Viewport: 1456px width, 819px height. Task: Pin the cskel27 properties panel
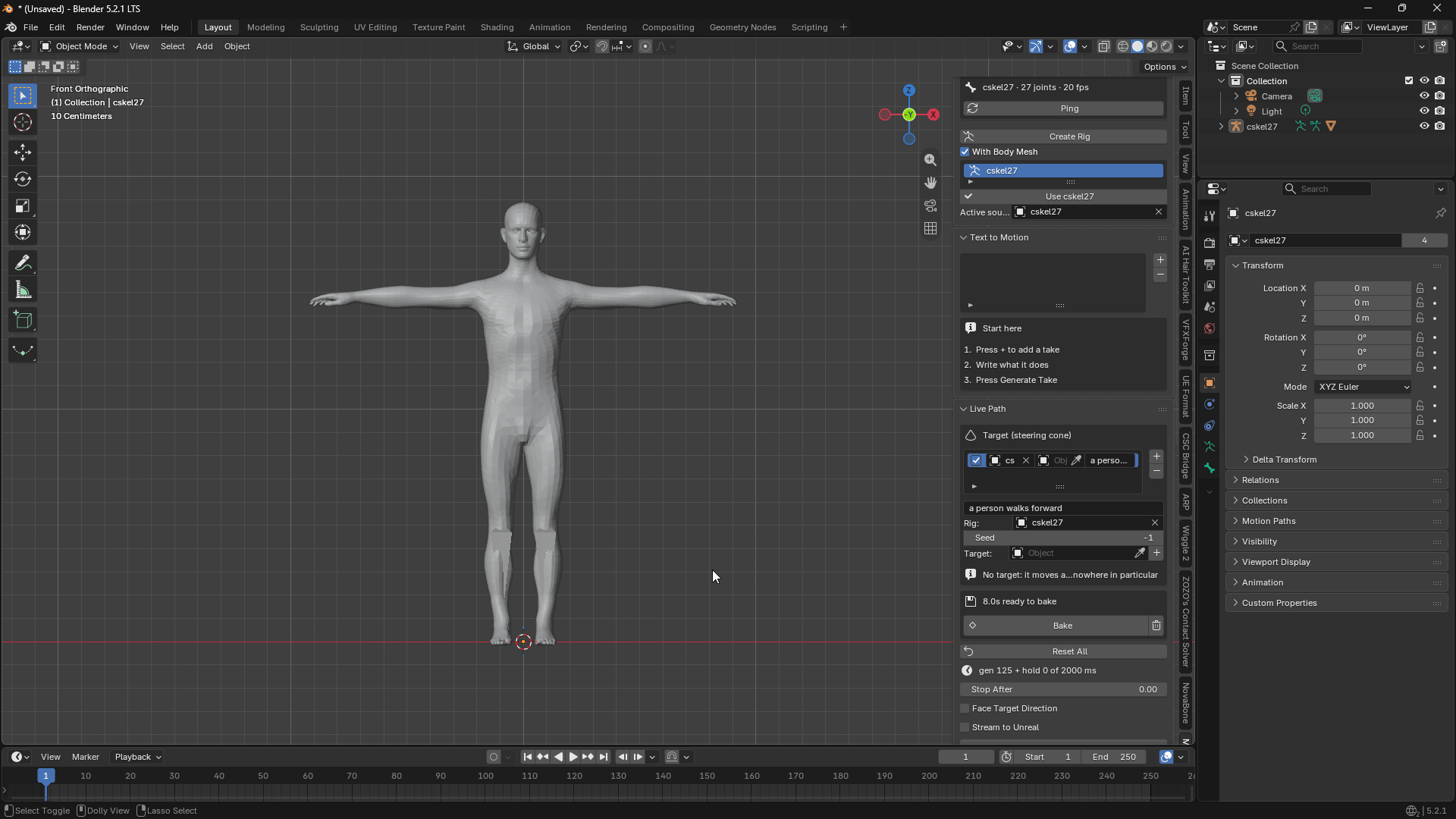click(1440, 213)
